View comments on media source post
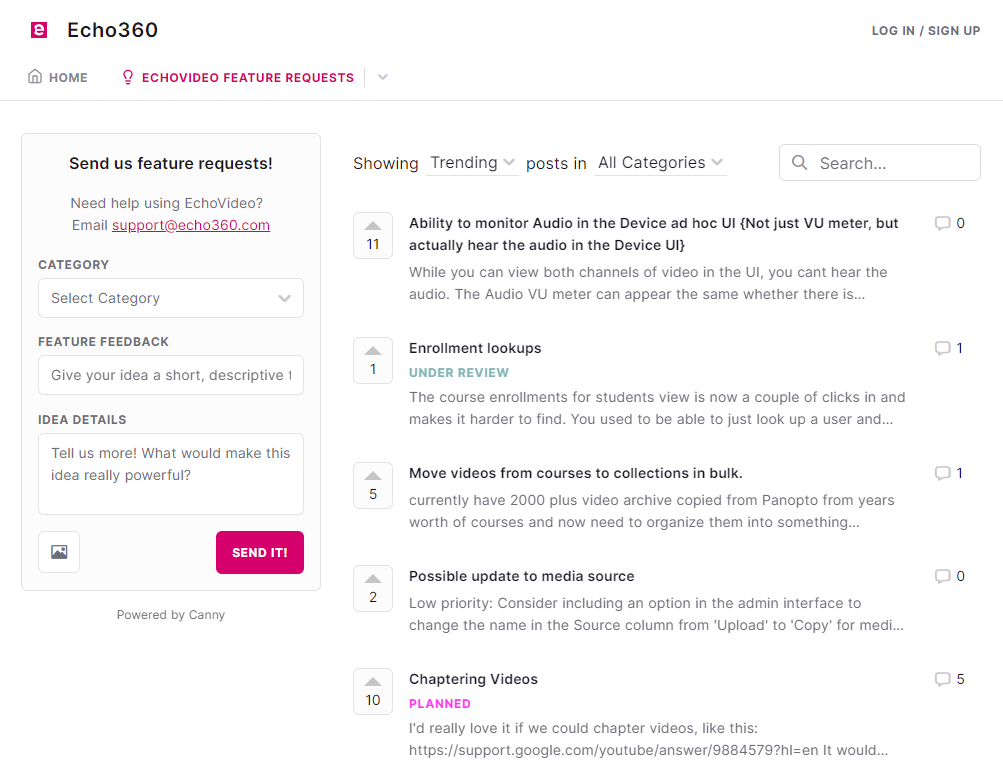The image size is (1003, 769). 950,576
